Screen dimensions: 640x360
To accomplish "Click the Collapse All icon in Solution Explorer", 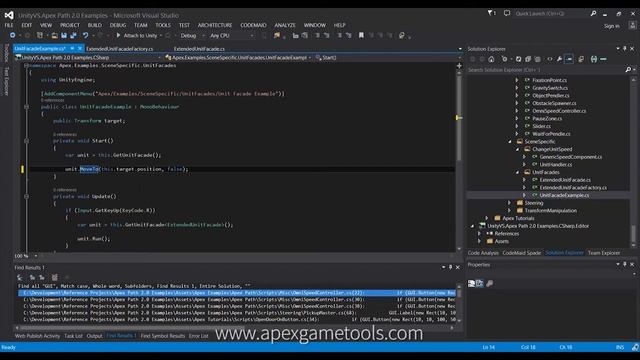I will pyautogui.click(x=528, y=59).
